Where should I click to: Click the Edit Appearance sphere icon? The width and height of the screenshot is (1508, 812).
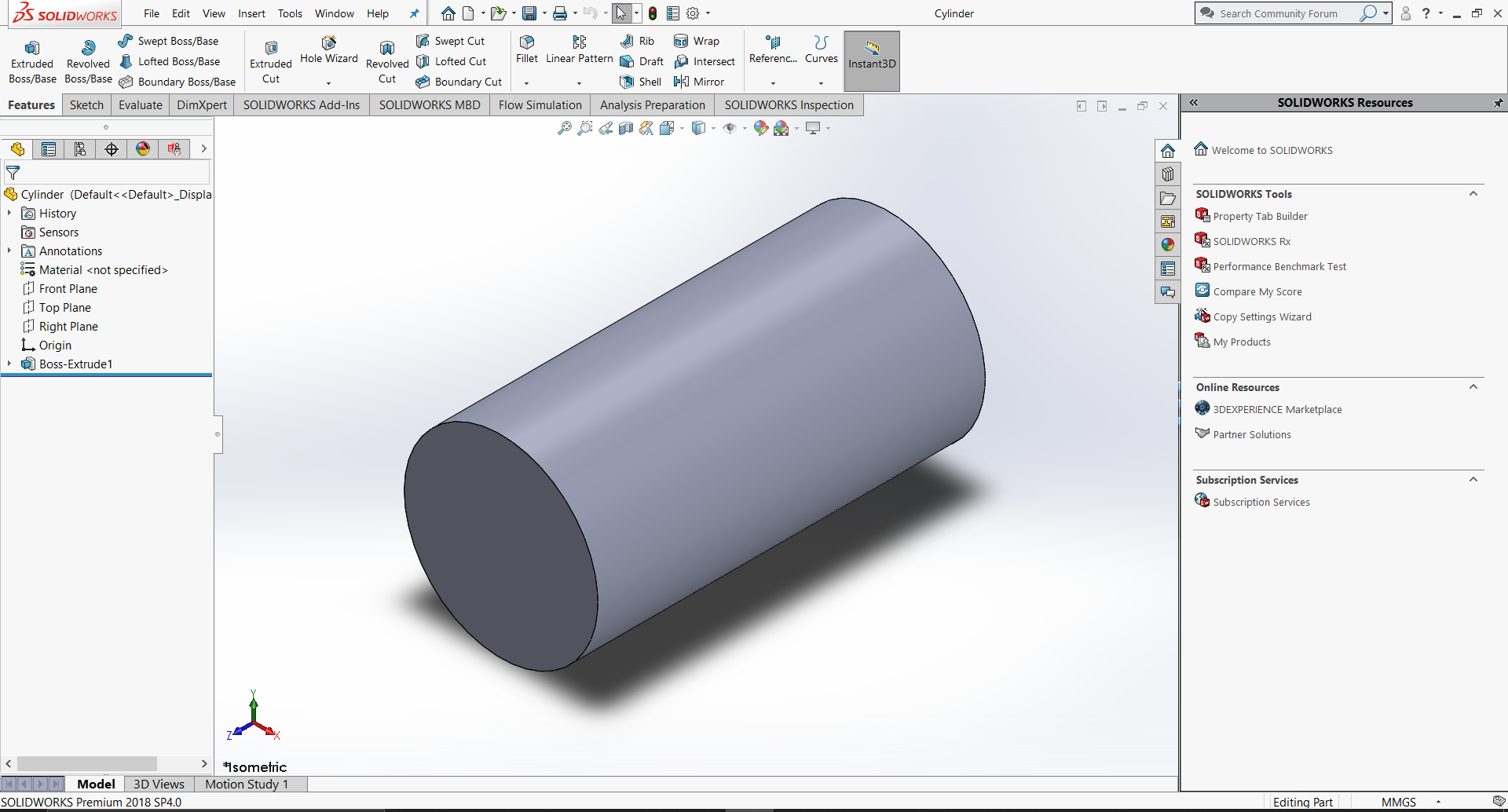click(759, 128)
